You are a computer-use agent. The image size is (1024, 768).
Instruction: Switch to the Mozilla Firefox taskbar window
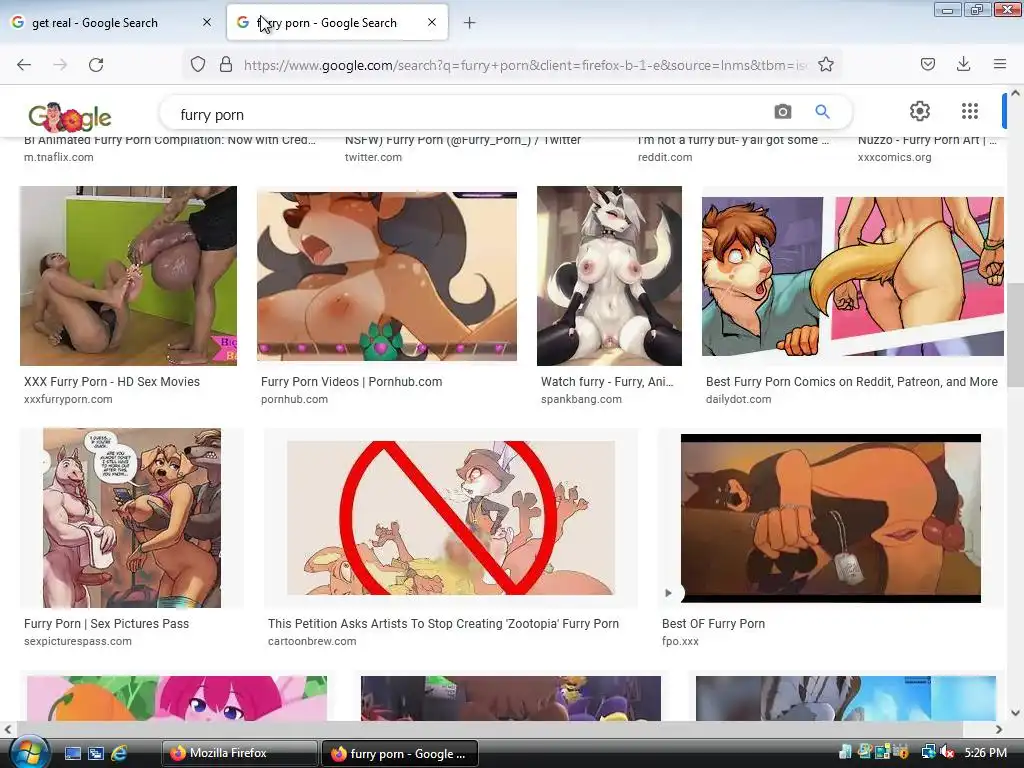point(239,754)
